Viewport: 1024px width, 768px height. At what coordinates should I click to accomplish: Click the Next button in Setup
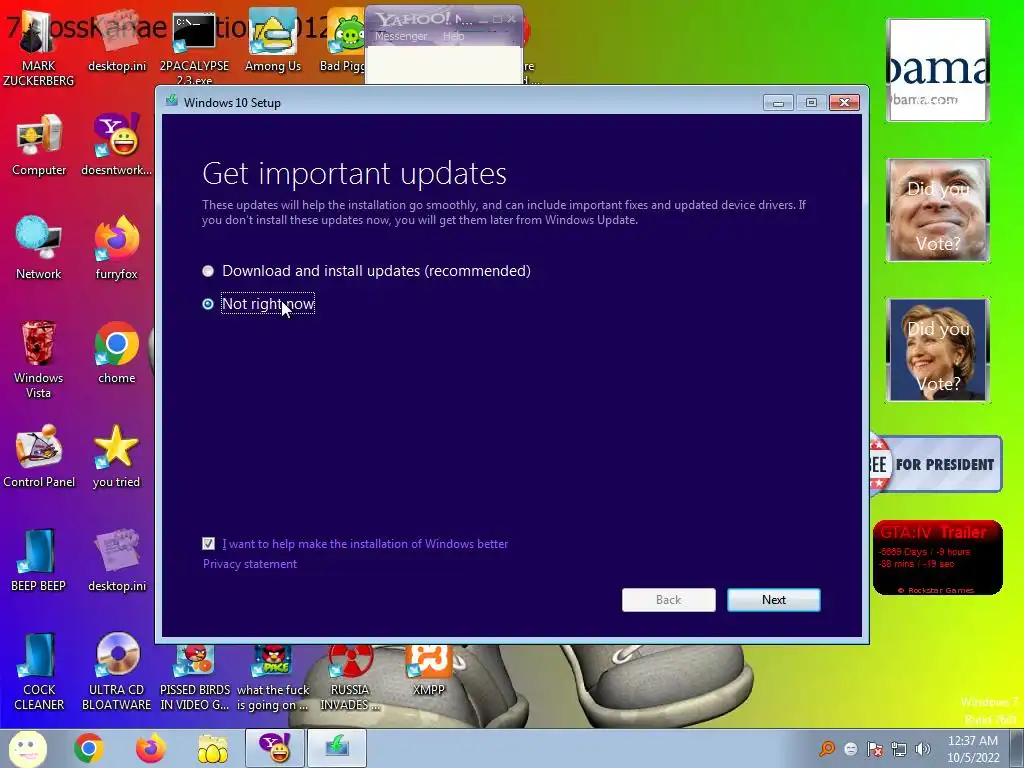774,600
